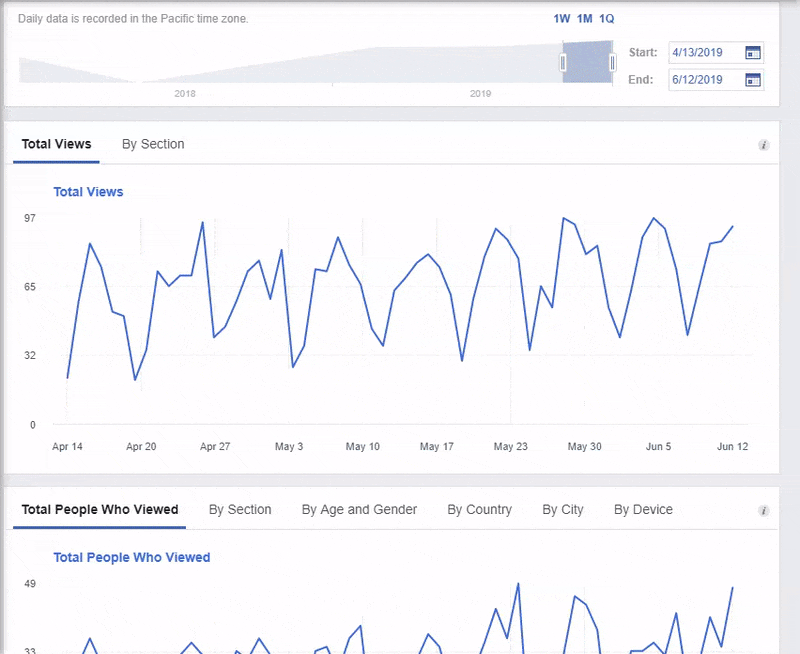The width and height of the screenshot is (800, 654).
Task: Switch to the By Country tab
Action: pos(479,510)
